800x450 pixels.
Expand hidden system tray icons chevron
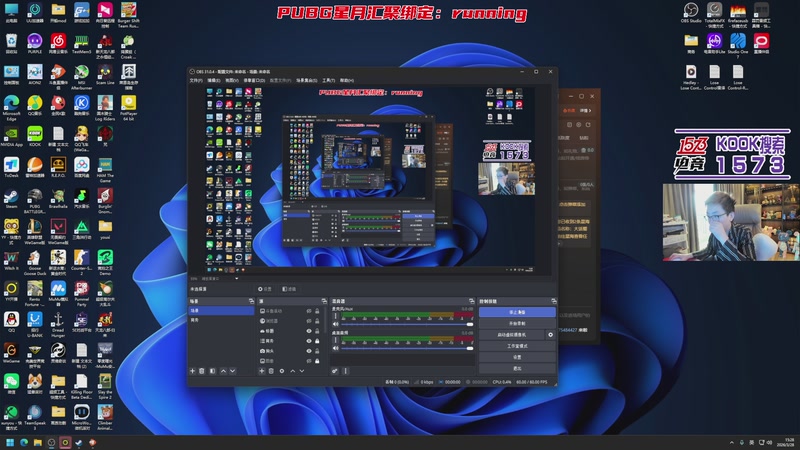732,442
